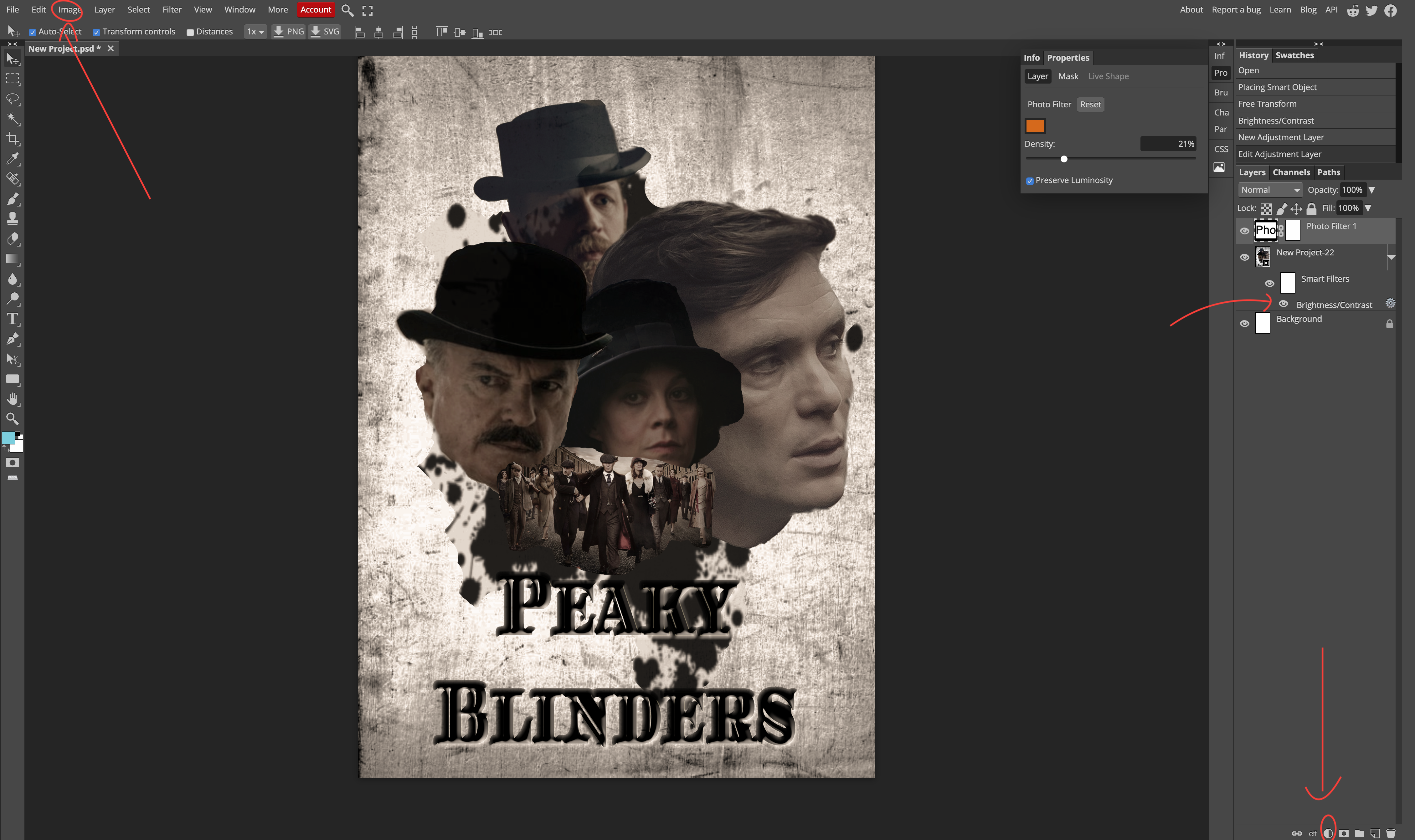Export as SVG button
The width and height of the screenshot is (1415, 840).
[x=325, y=32]
